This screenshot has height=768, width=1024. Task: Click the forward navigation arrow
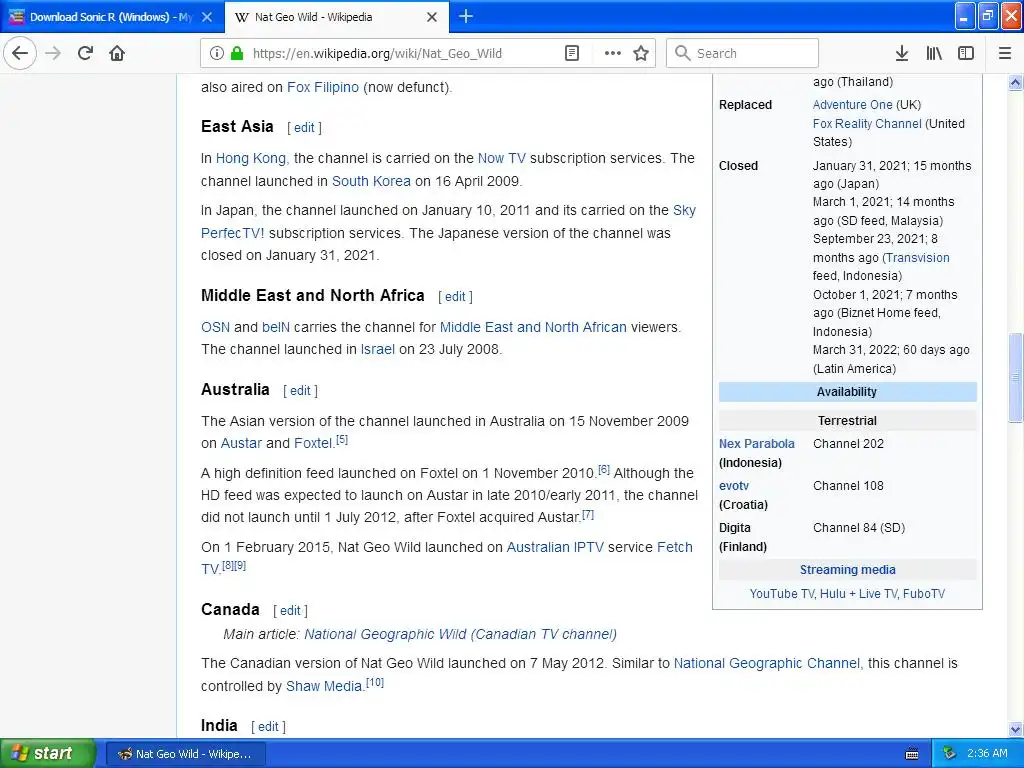(x=54, y=53)
